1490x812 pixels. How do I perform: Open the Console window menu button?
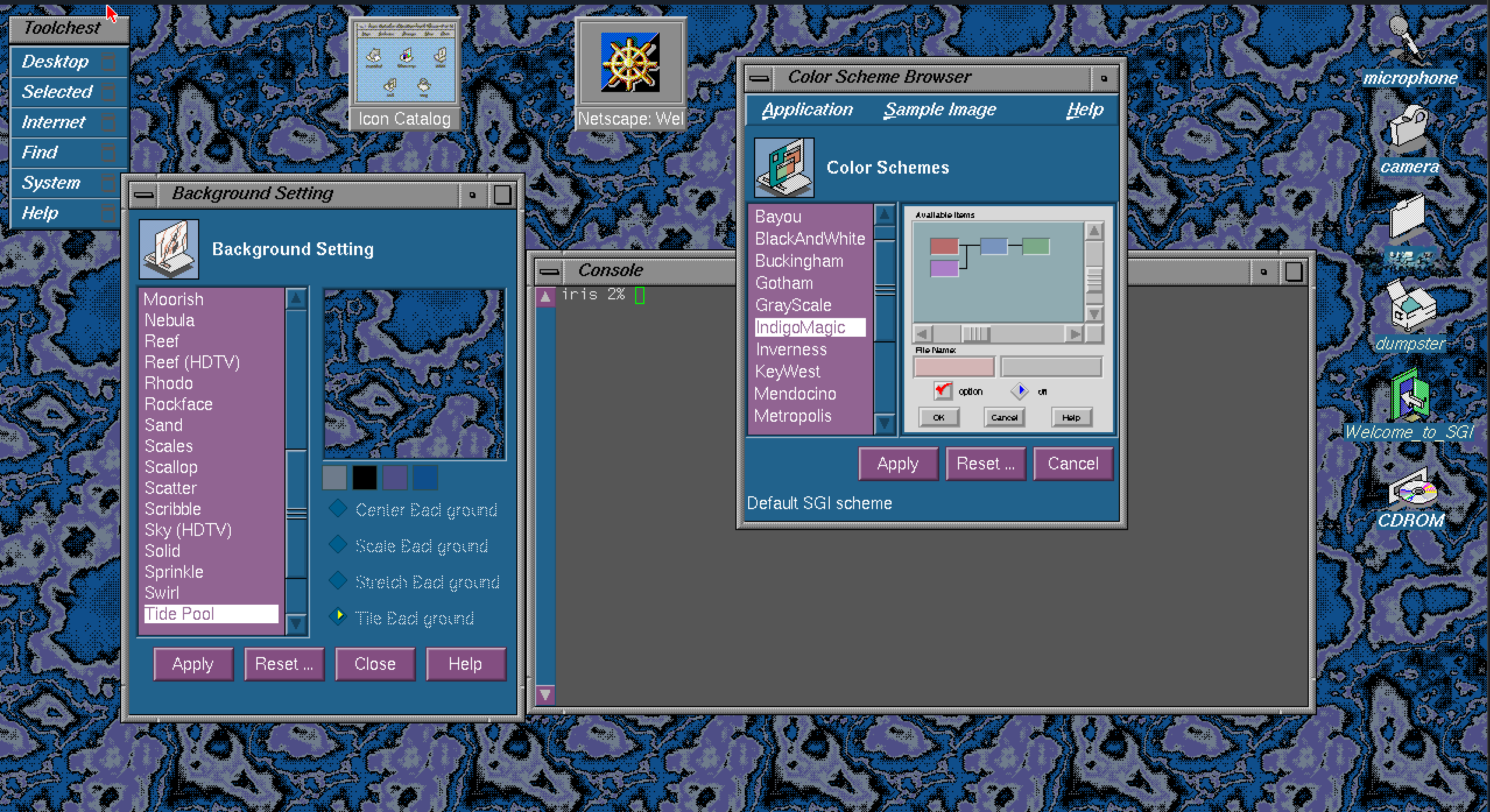click(548, 271)
